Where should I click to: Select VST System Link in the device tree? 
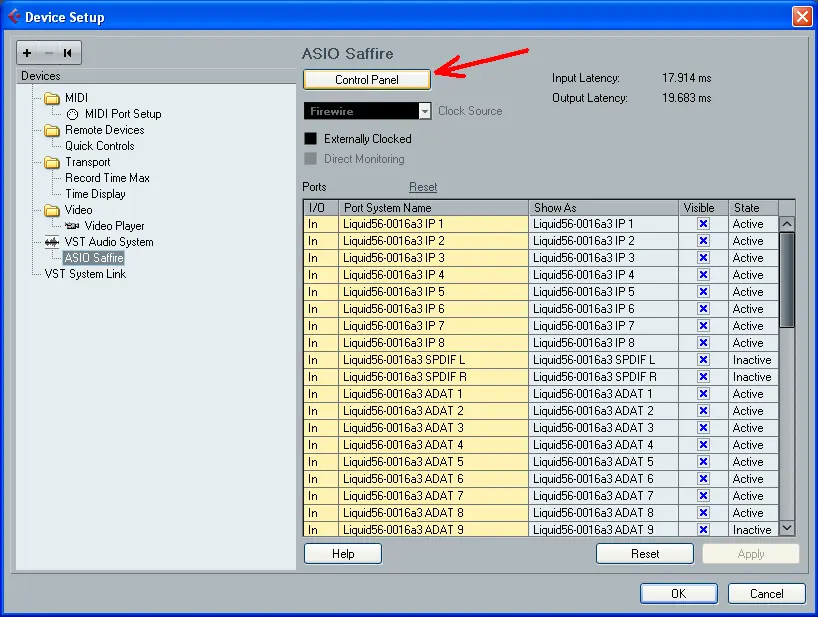coord(86,274)
